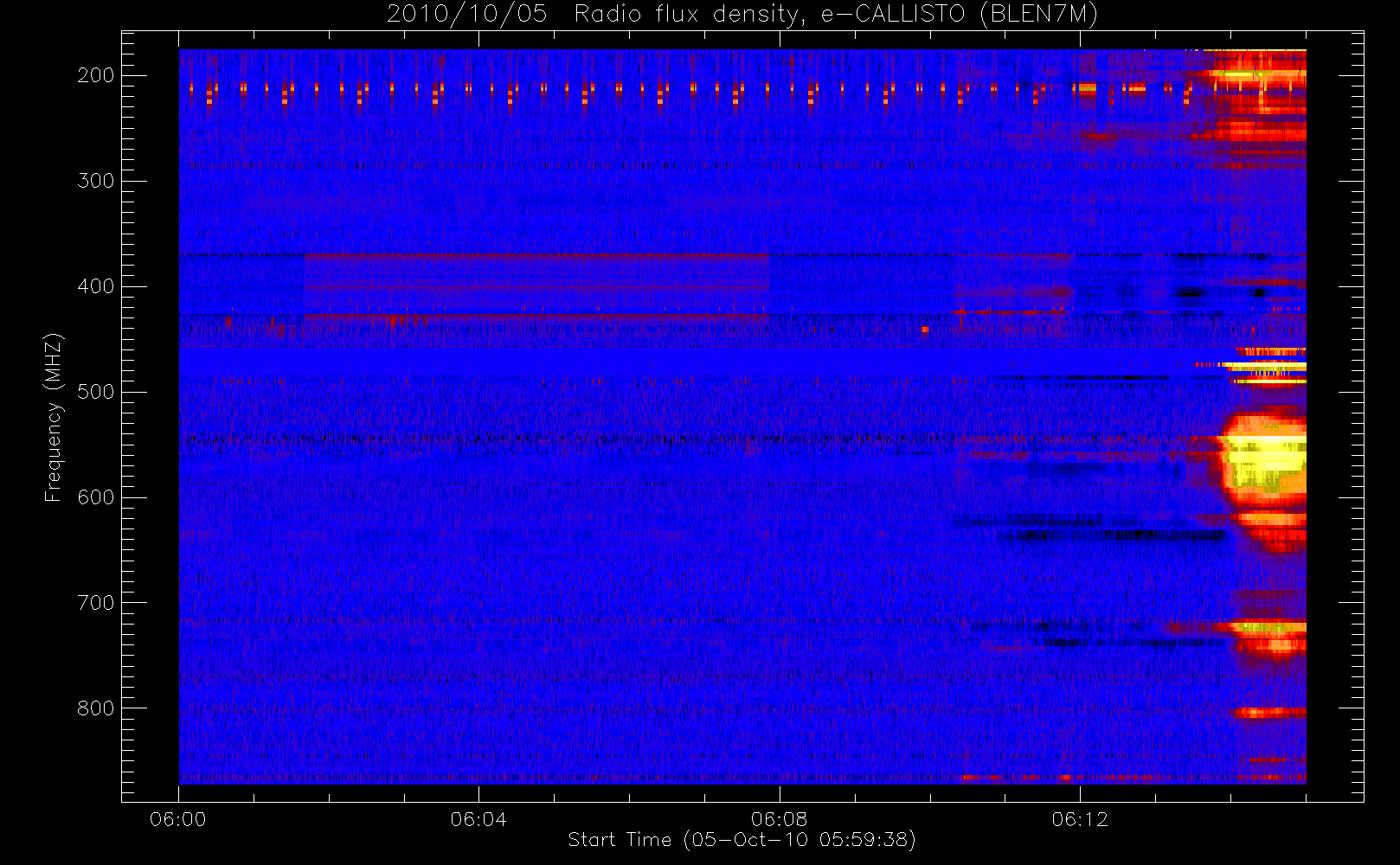This screenshot has height=865, width=1400.
Task: Click the 300 frequency tick label
Action: (96, 181)
